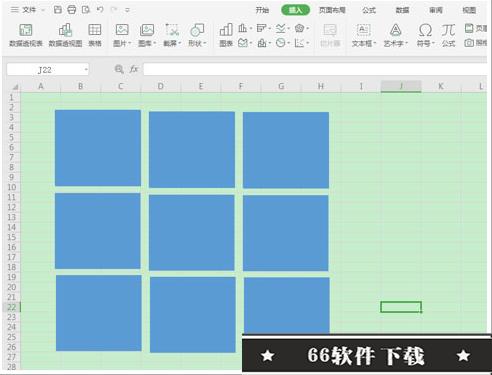Insert a PivotChart (数据透视图)
492x375 pixels.
[65, 35]
